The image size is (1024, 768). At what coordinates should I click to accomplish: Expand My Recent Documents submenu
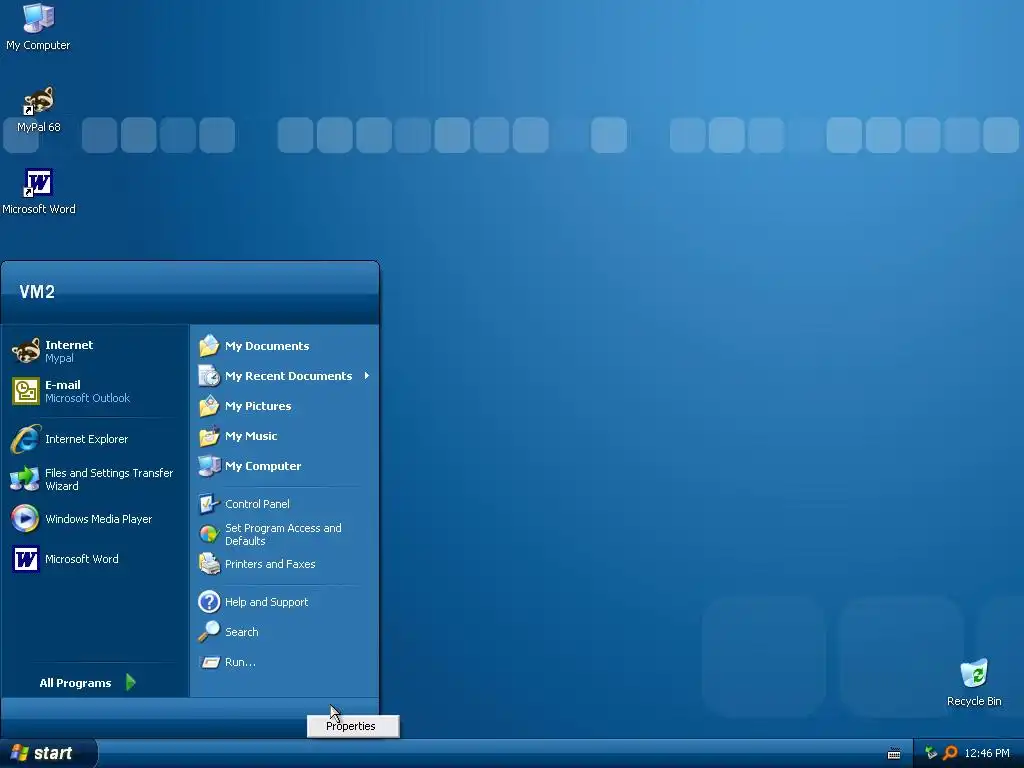point(285,376)
